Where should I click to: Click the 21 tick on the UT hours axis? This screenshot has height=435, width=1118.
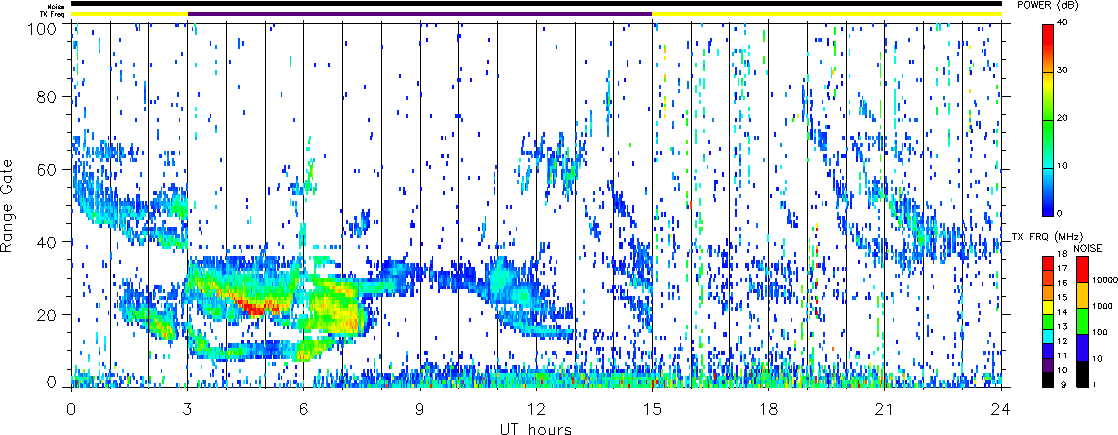pos(885,409)
